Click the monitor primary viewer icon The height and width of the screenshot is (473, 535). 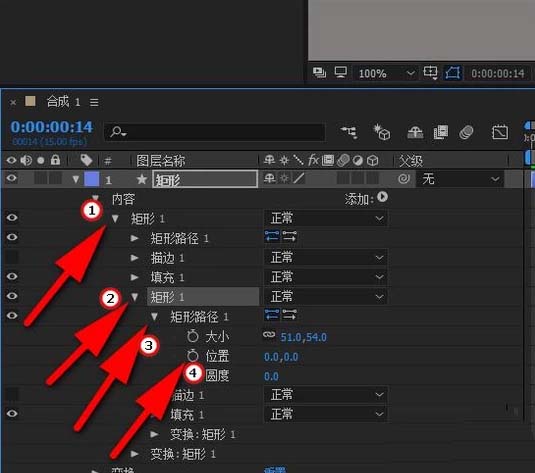[x=340, y=72]
